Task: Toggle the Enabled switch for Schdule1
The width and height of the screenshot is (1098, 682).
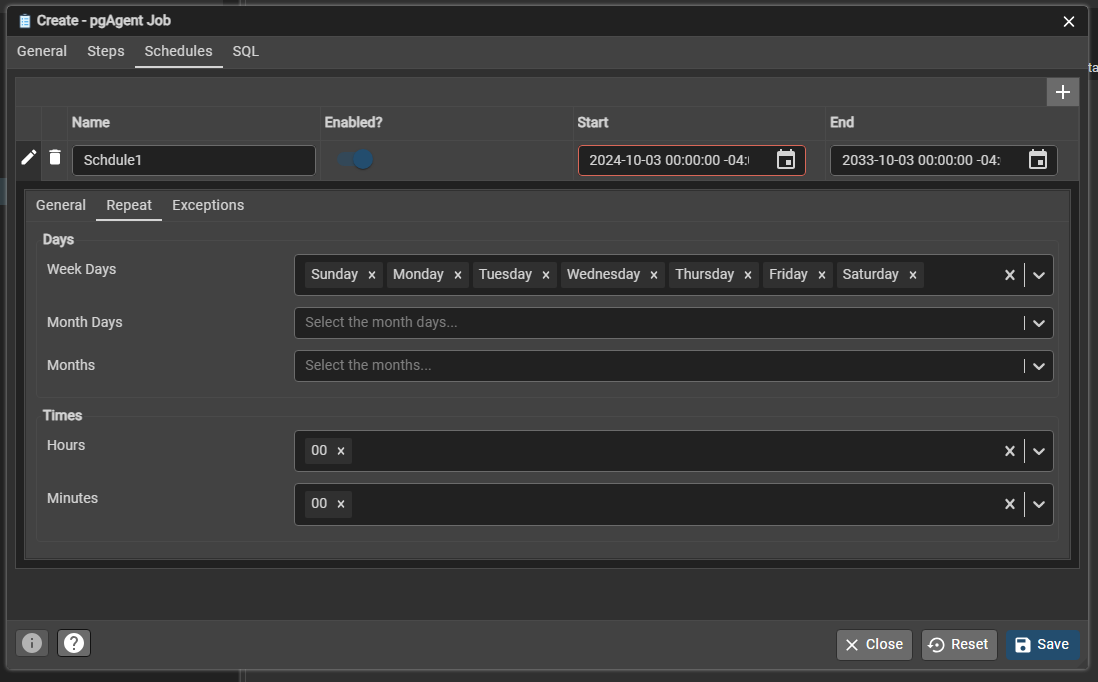Action: [356, 160]
